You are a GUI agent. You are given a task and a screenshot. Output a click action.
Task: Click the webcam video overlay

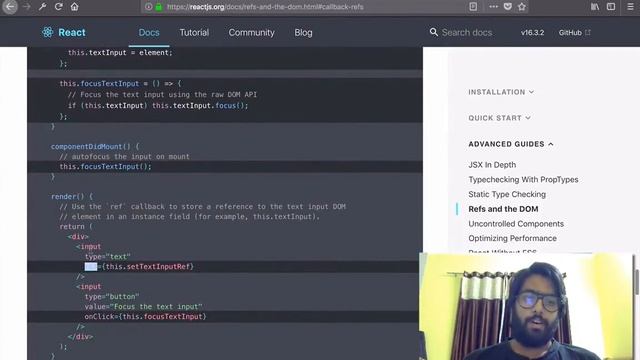pos(527,306)
